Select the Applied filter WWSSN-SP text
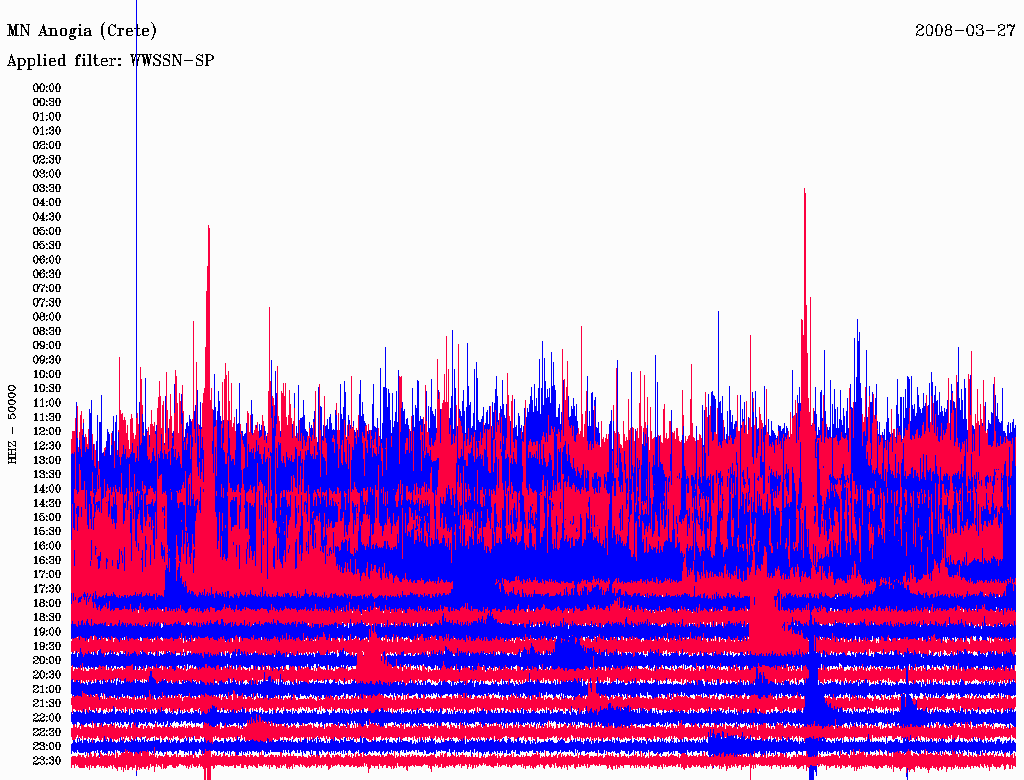This screenshot has width=1024, height=780. [x=110, y=61]
